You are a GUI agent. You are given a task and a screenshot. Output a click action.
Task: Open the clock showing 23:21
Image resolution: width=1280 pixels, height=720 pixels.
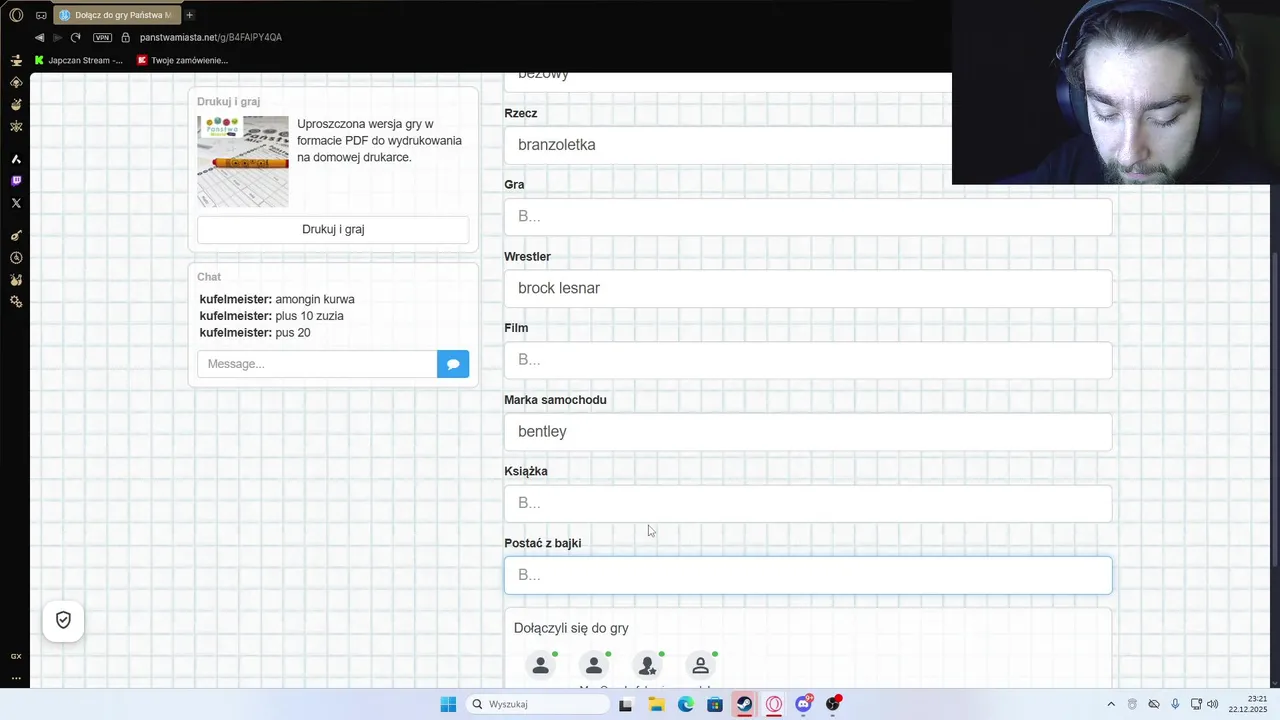pyautogui.click(x=1257, y=704)
